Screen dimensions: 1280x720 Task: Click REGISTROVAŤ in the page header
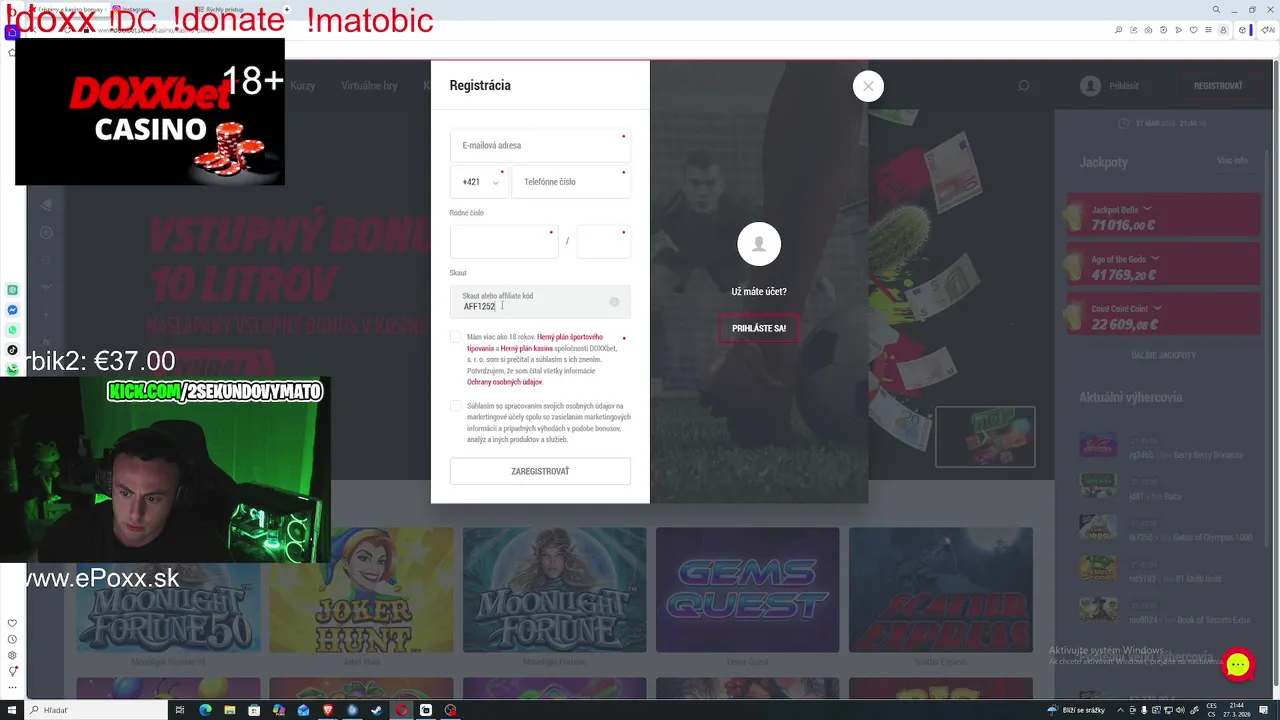1218,86
